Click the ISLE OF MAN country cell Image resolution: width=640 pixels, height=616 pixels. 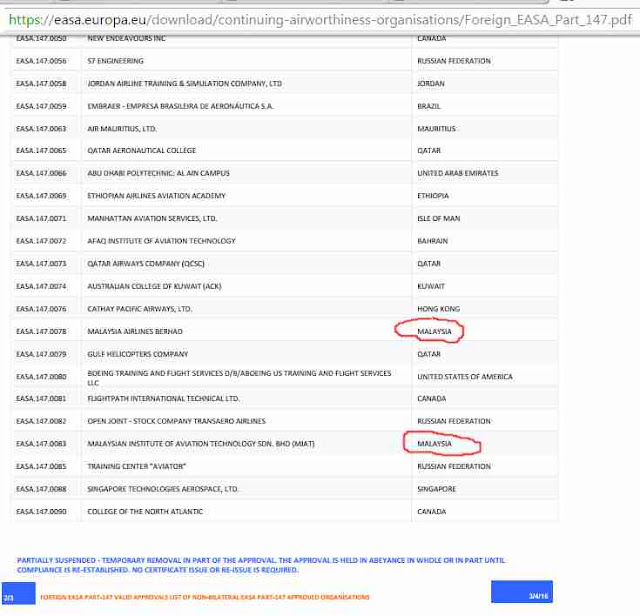click(438, 218)
